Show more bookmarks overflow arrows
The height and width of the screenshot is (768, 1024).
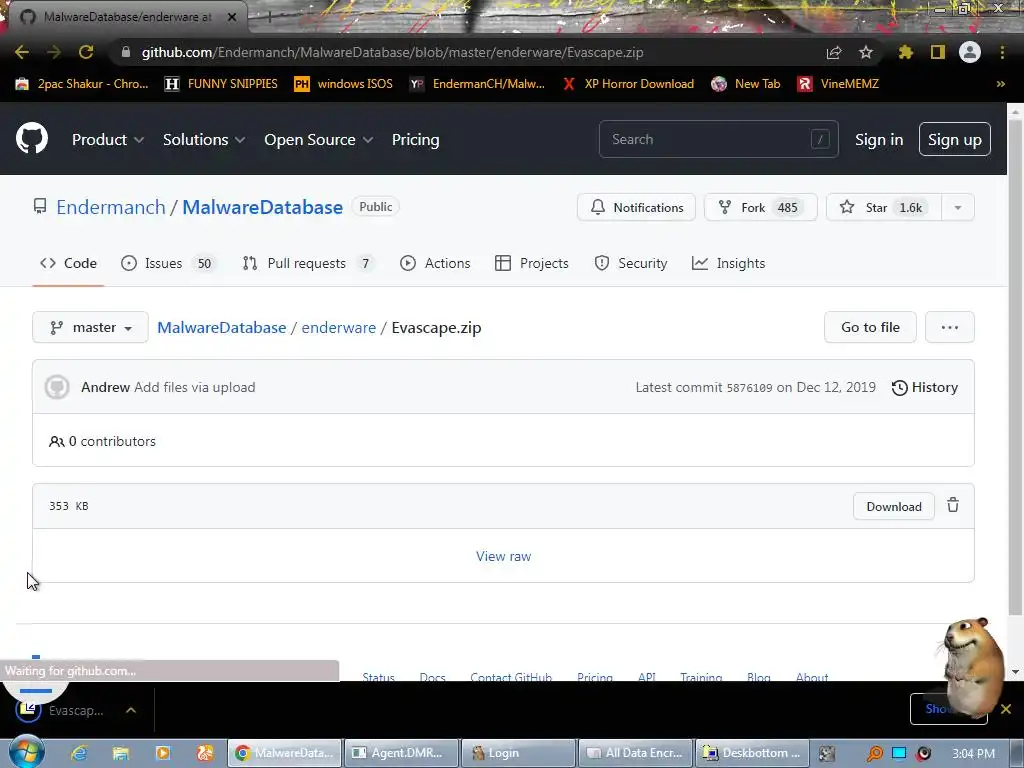[1000, 84]
